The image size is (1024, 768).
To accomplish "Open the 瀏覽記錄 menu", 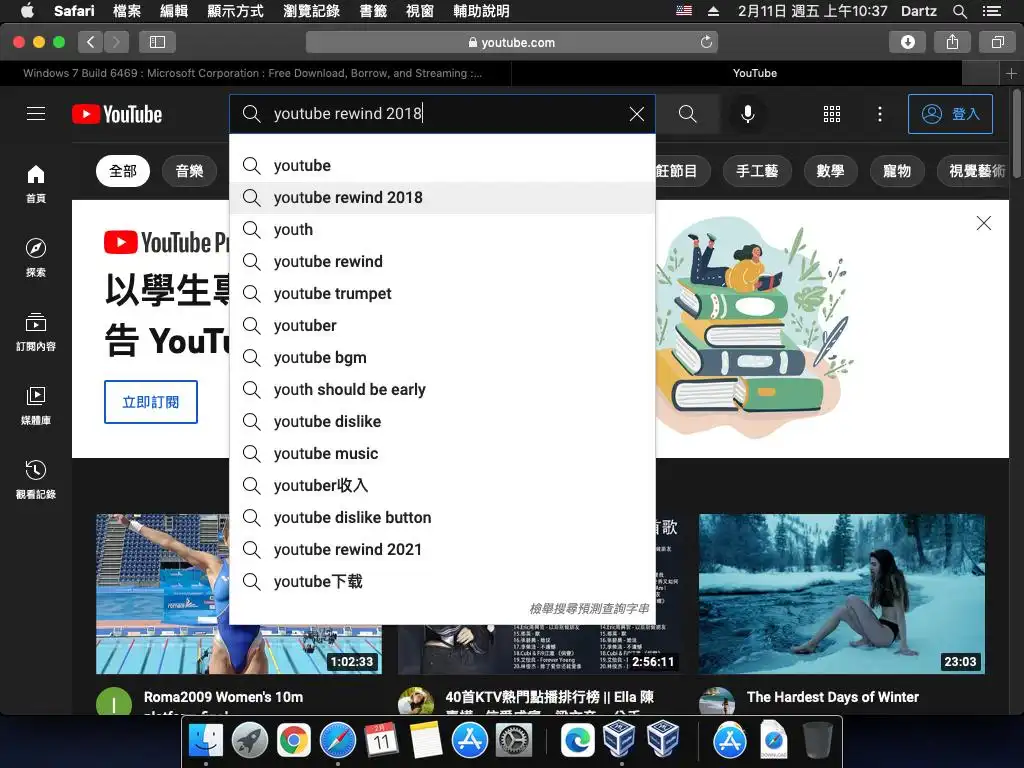I will [311, 11].
